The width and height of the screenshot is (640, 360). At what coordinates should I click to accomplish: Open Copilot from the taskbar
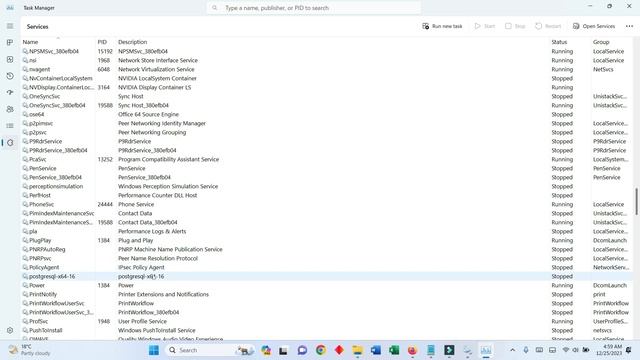(266, 350)
